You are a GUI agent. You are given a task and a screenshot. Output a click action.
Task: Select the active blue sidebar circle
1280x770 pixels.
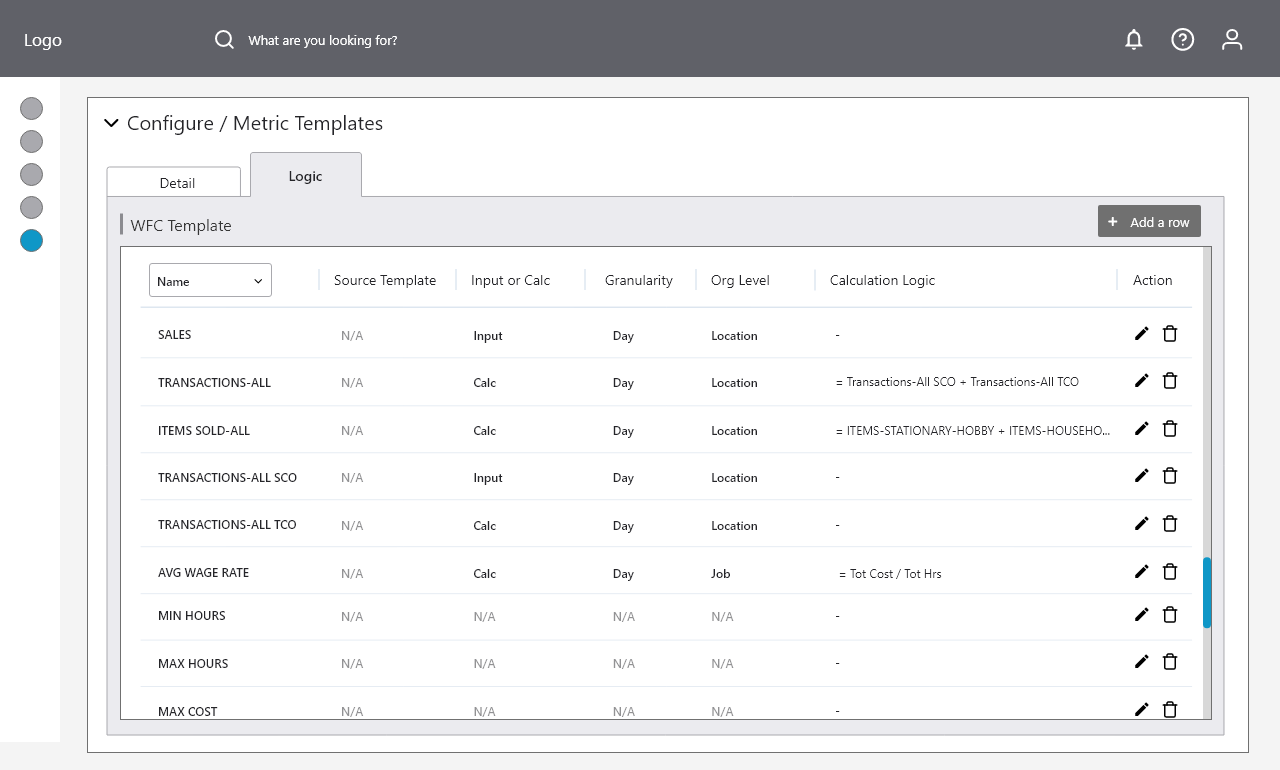click(32, 240)
